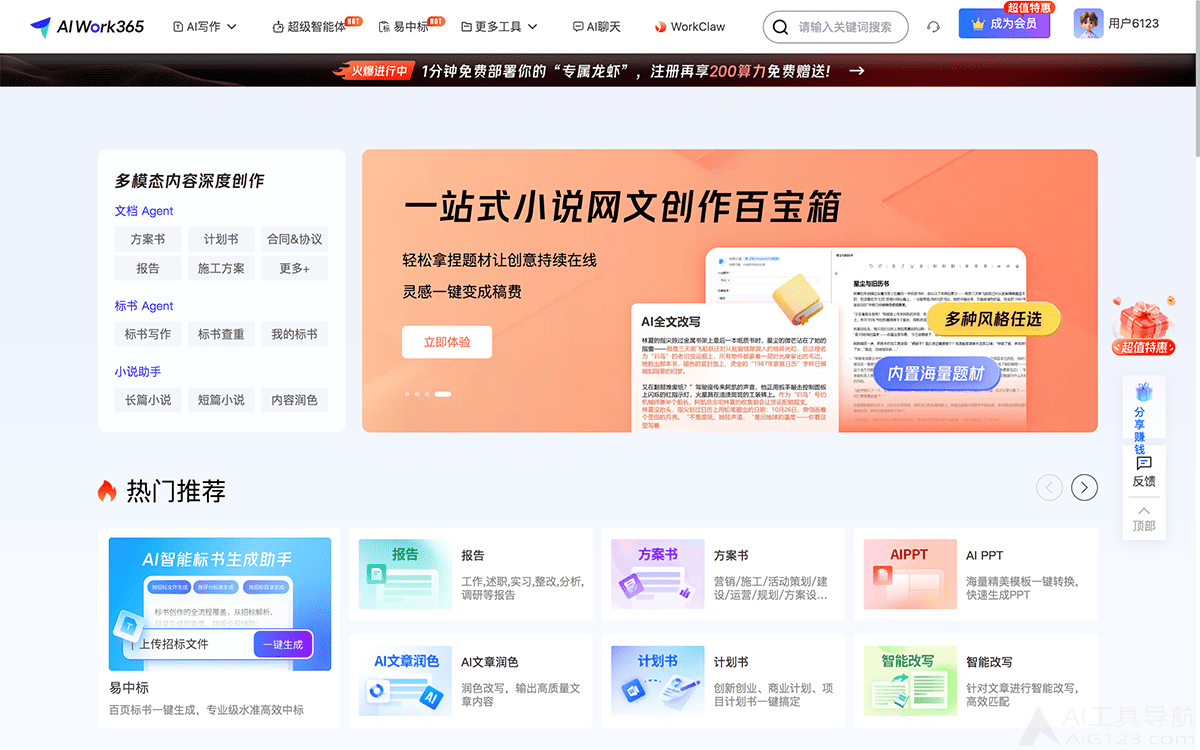The image size is (1200, 750).
Task: Select the second carousel indicator dot
Action: click(417, 394)
